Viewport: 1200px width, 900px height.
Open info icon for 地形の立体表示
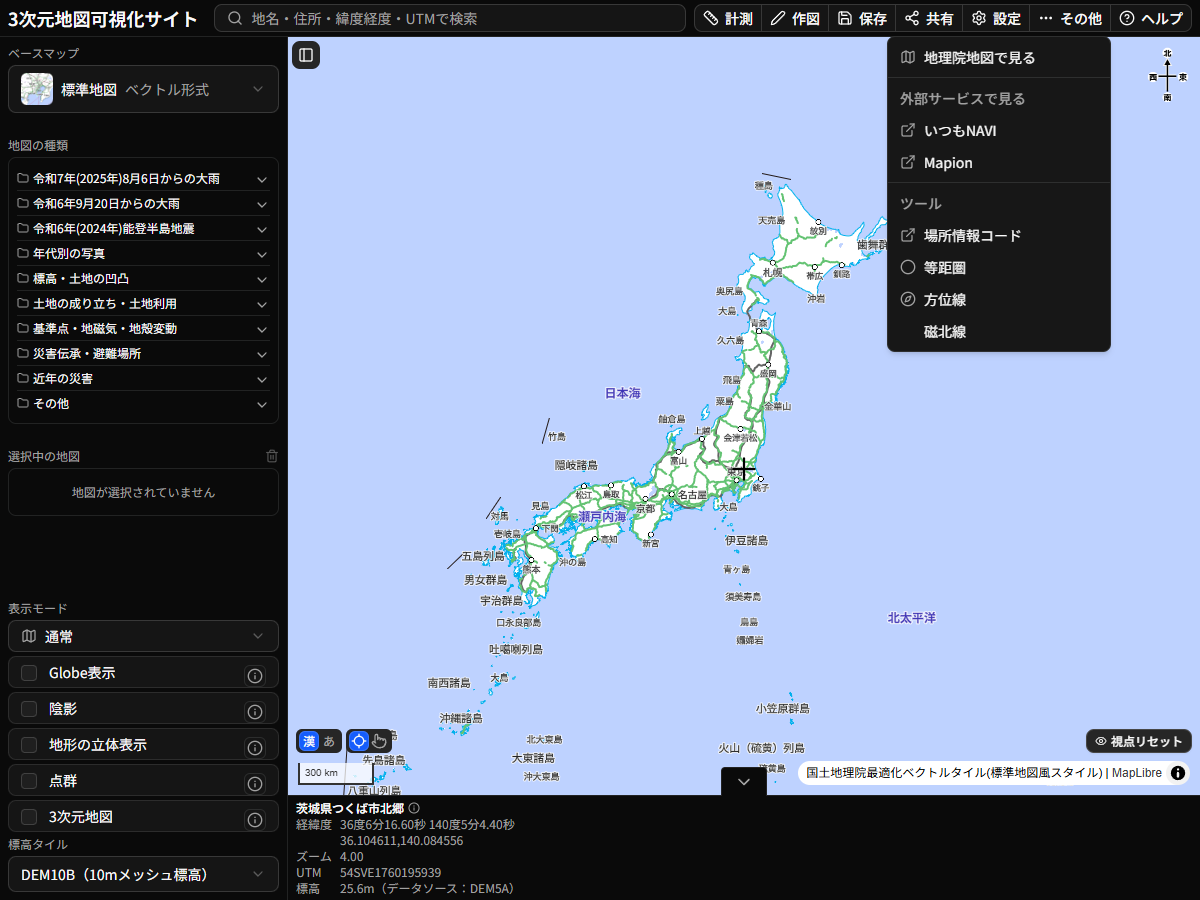coord(255,747)
